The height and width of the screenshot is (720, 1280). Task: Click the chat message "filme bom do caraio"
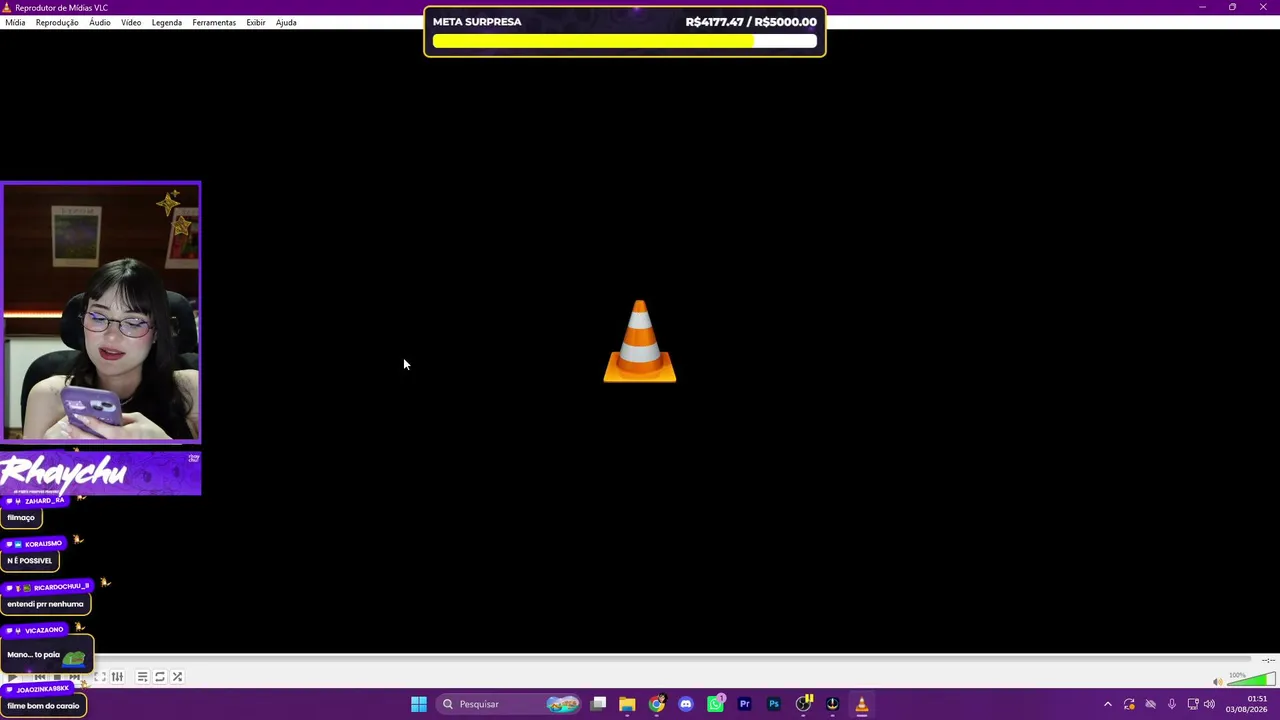tap(43, 706)
